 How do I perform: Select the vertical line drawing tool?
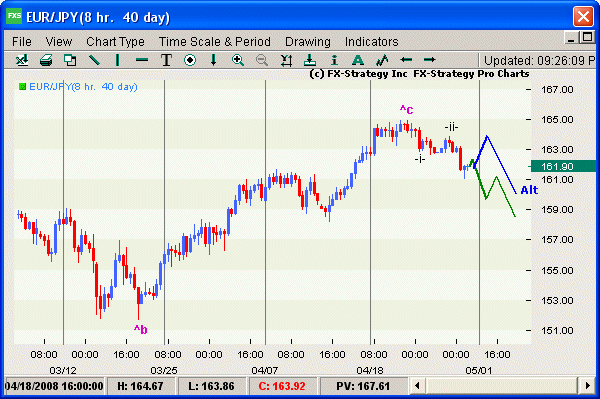click(x=117, y=60)
